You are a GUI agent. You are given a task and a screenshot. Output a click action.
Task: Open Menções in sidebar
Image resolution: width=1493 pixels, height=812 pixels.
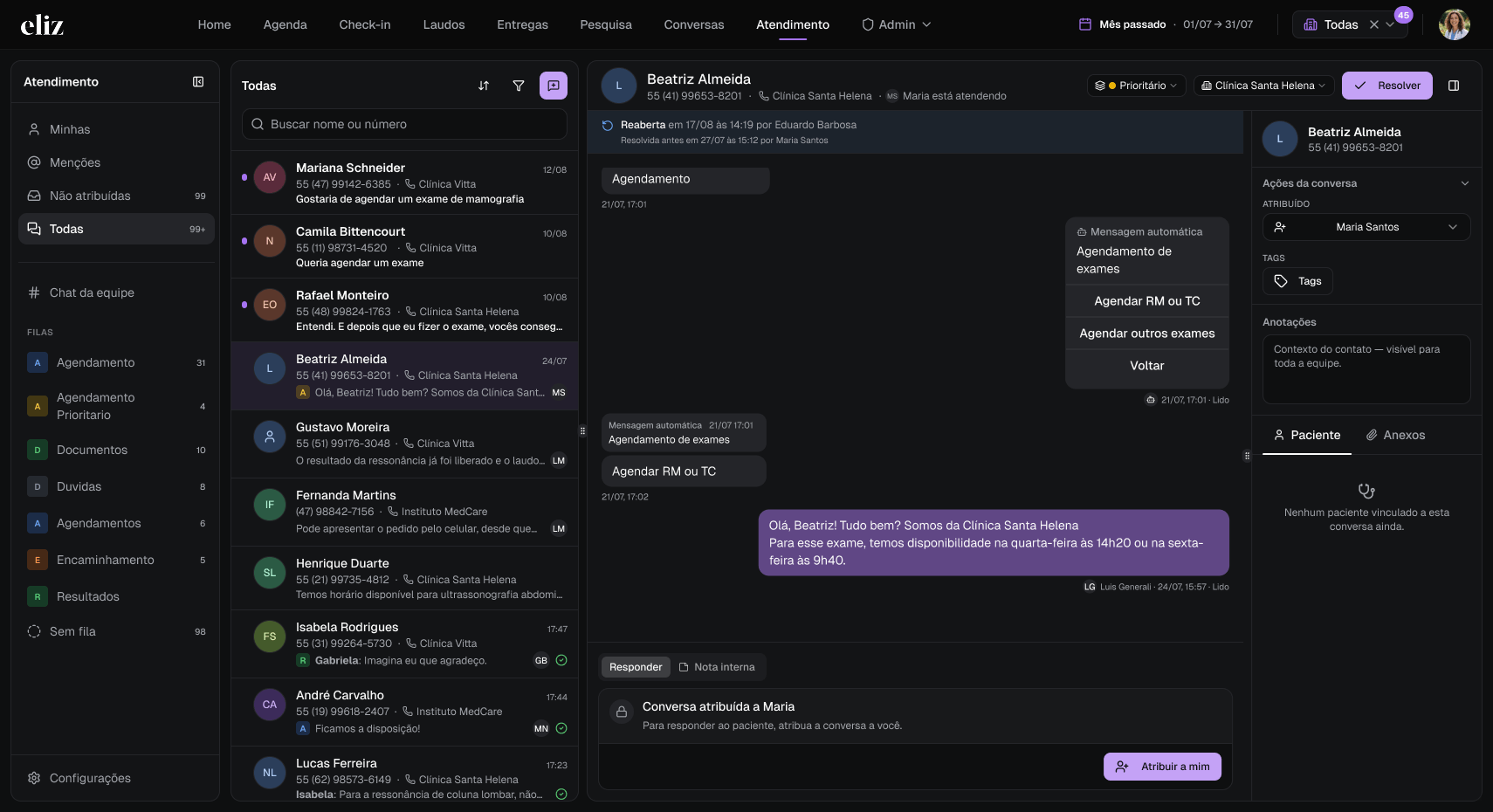click(x=114, y=162)
